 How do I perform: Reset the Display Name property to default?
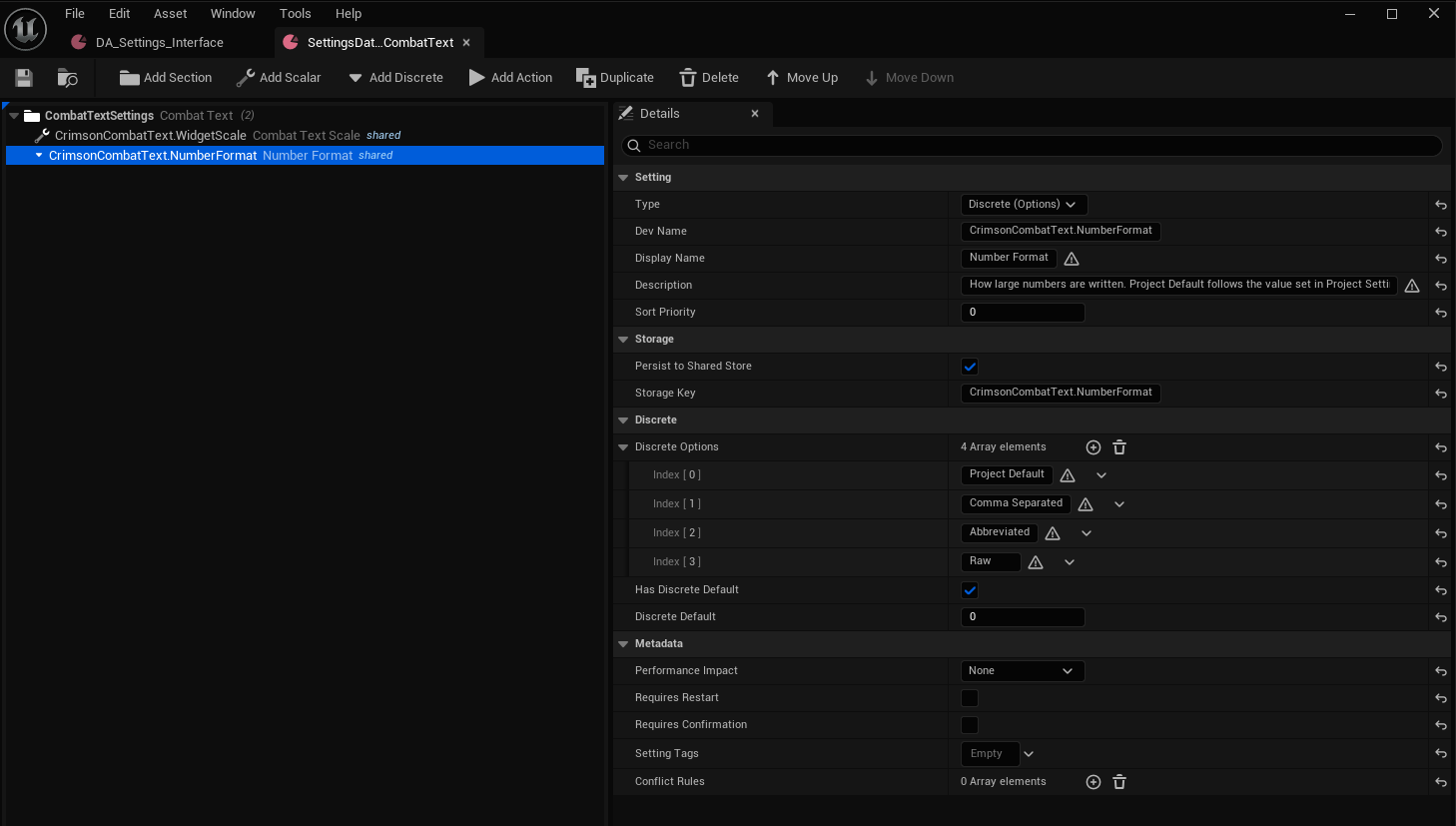(1441, 259)
